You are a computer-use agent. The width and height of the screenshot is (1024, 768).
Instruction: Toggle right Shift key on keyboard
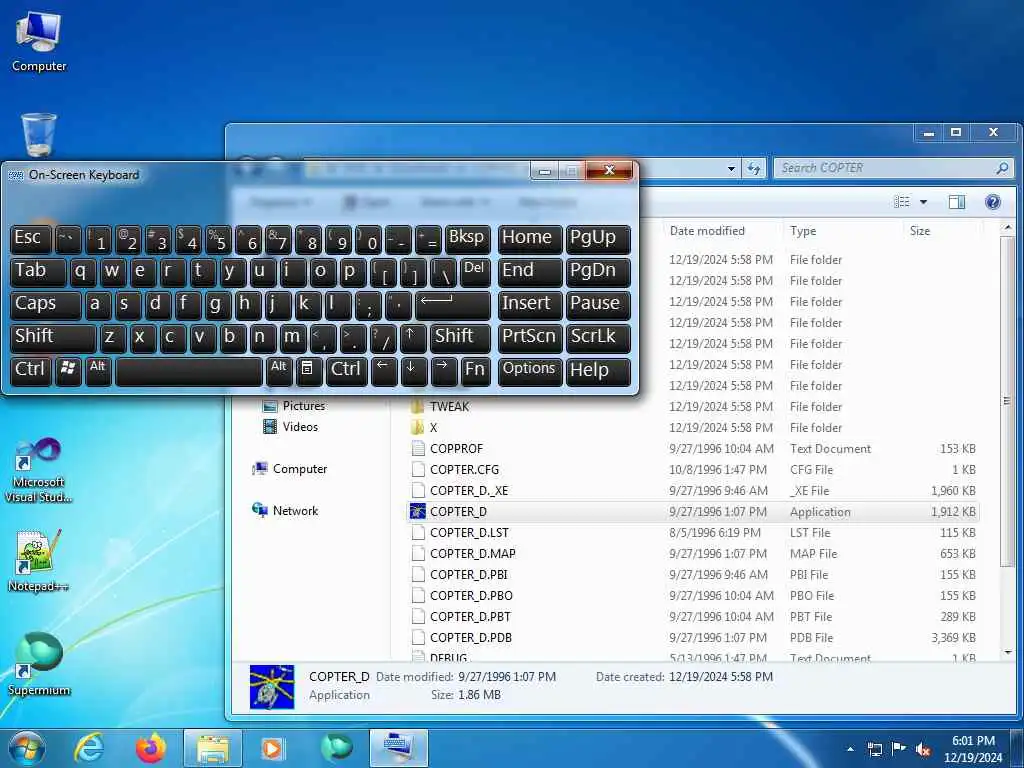pyautogui.click(x=460, y=337)
